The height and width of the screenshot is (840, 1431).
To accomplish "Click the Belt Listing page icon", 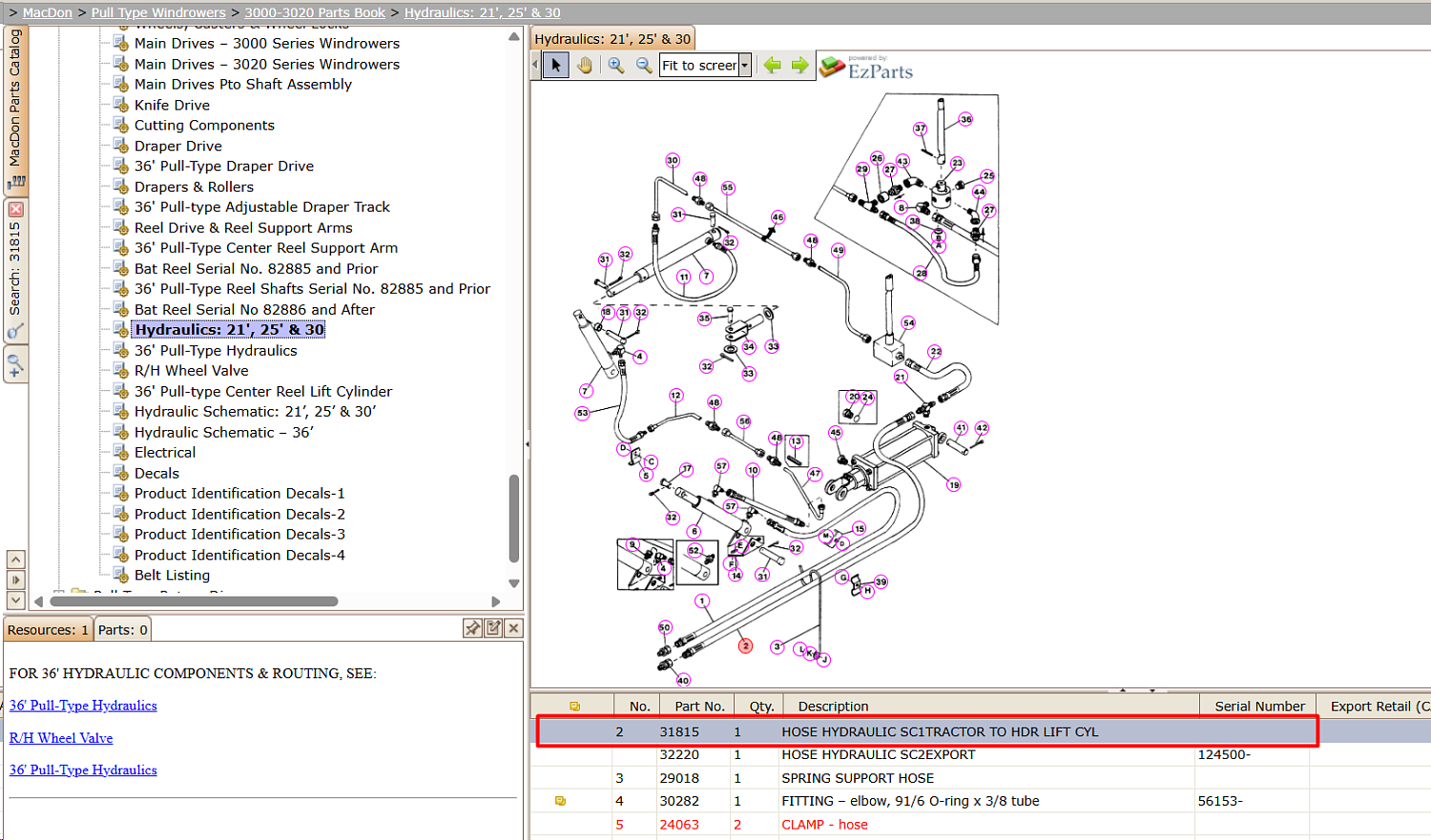I will point(121,576).
